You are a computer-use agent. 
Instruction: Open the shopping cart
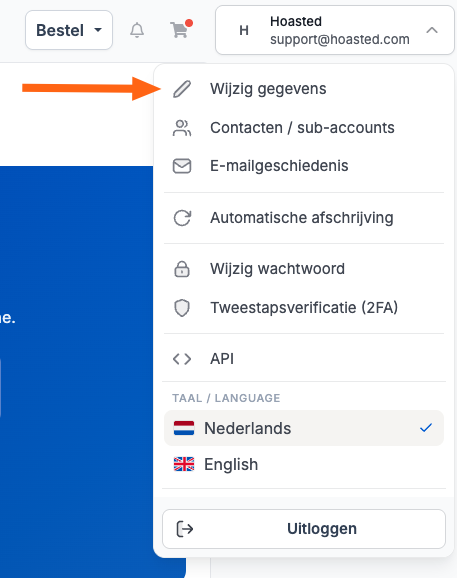181,29
